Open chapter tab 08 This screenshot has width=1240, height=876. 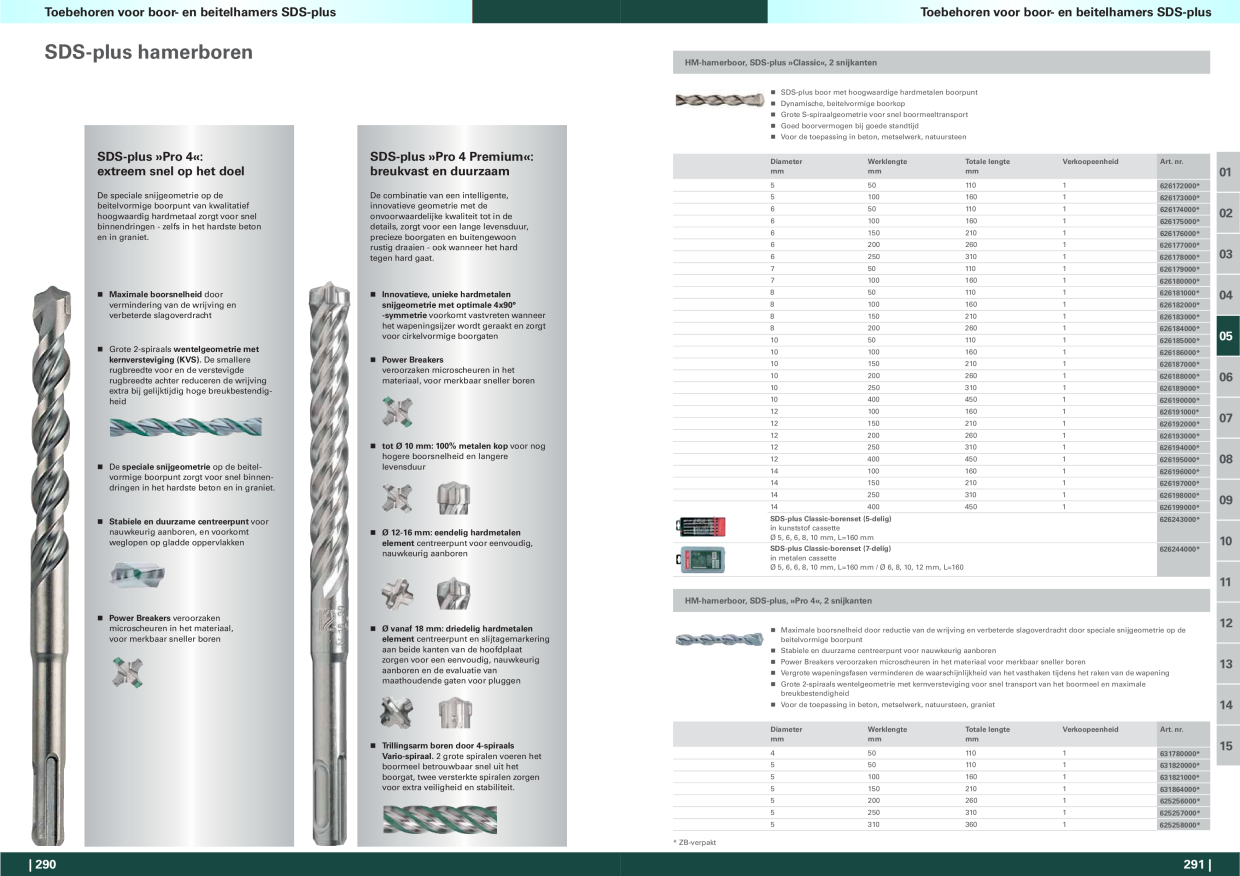tap(1226, 459)
